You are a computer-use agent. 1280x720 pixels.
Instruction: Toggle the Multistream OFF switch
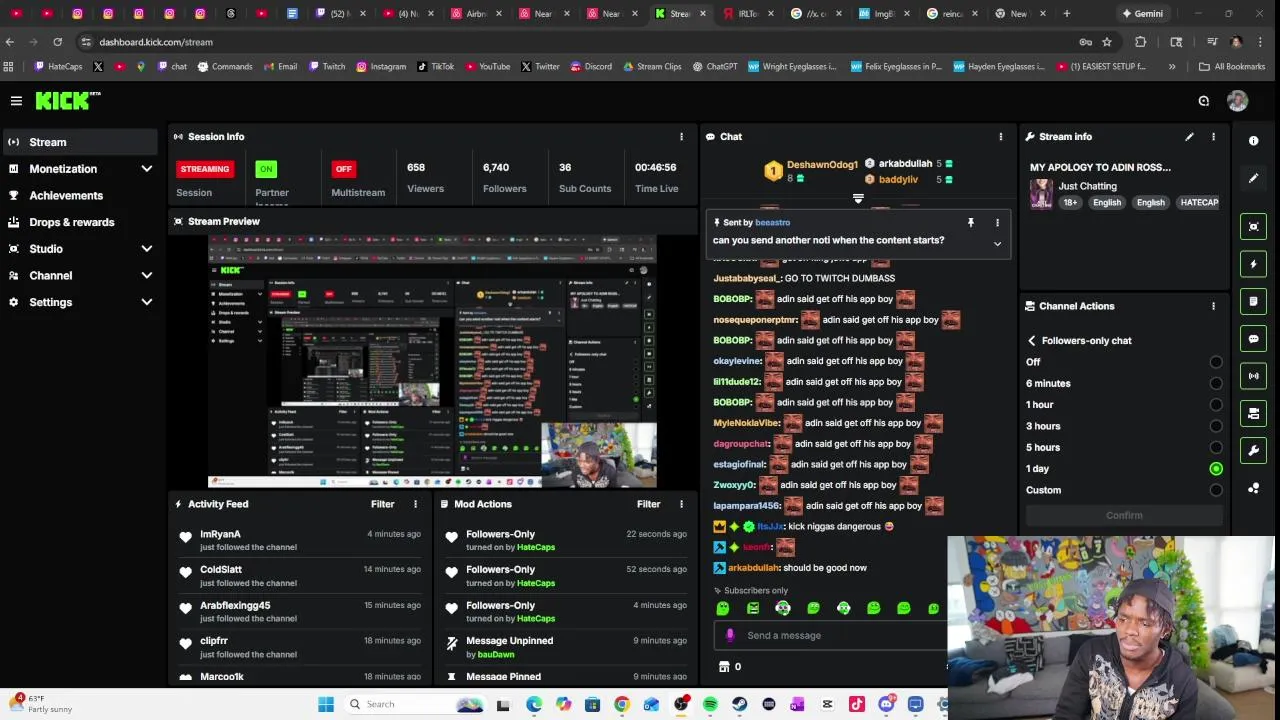344,169
